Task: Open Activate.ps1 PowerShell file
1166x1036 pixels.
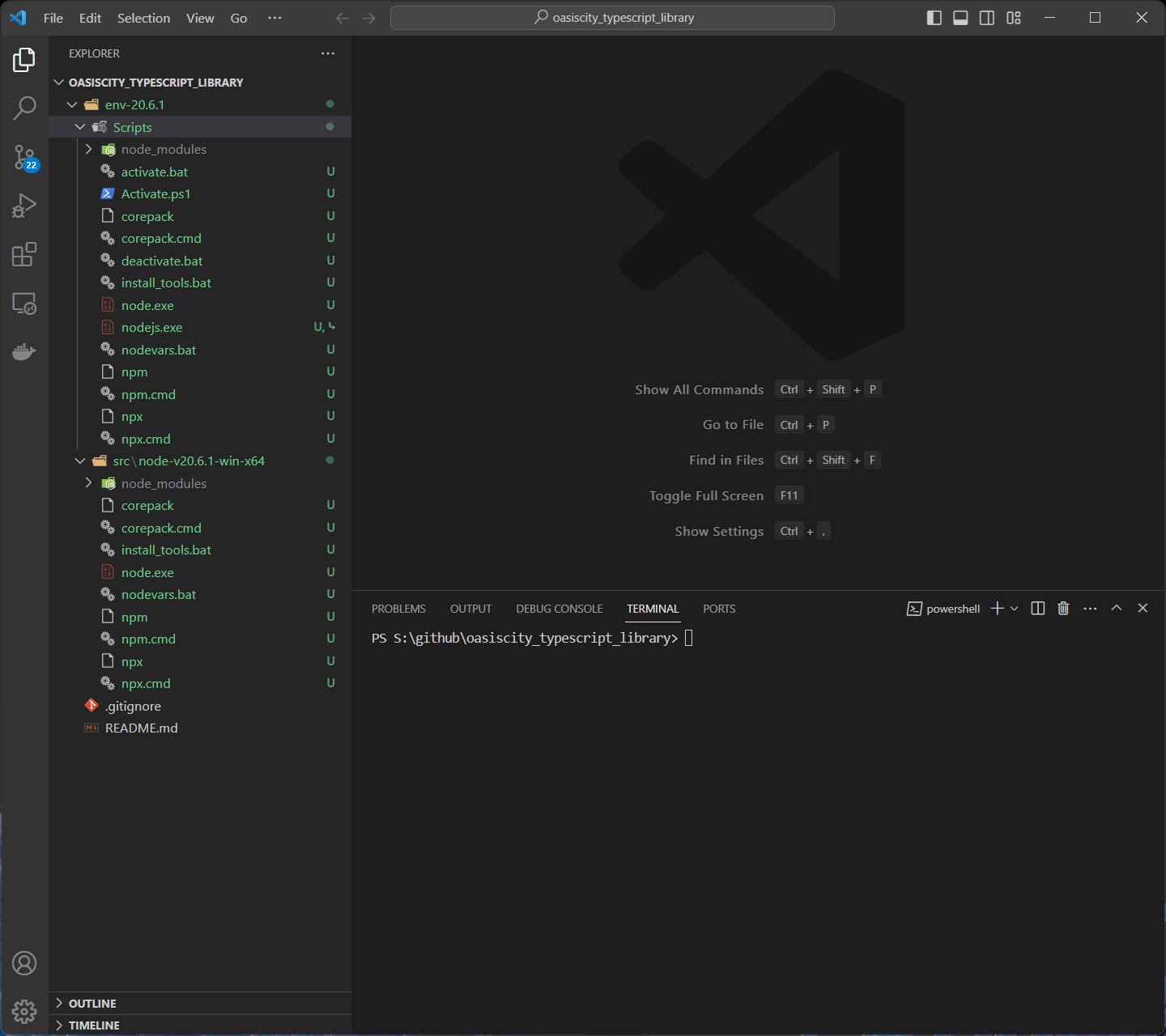Action: coord(200,194)
